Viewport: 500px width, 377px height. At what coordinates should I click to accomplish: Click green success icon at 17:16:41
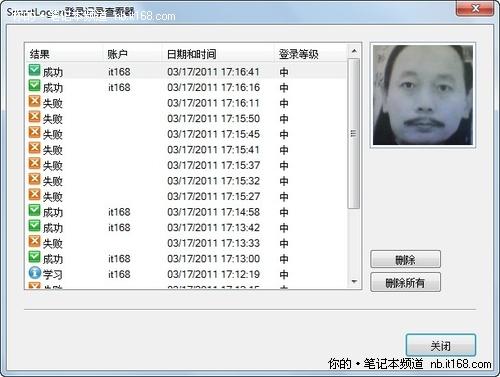coord(34,70)
